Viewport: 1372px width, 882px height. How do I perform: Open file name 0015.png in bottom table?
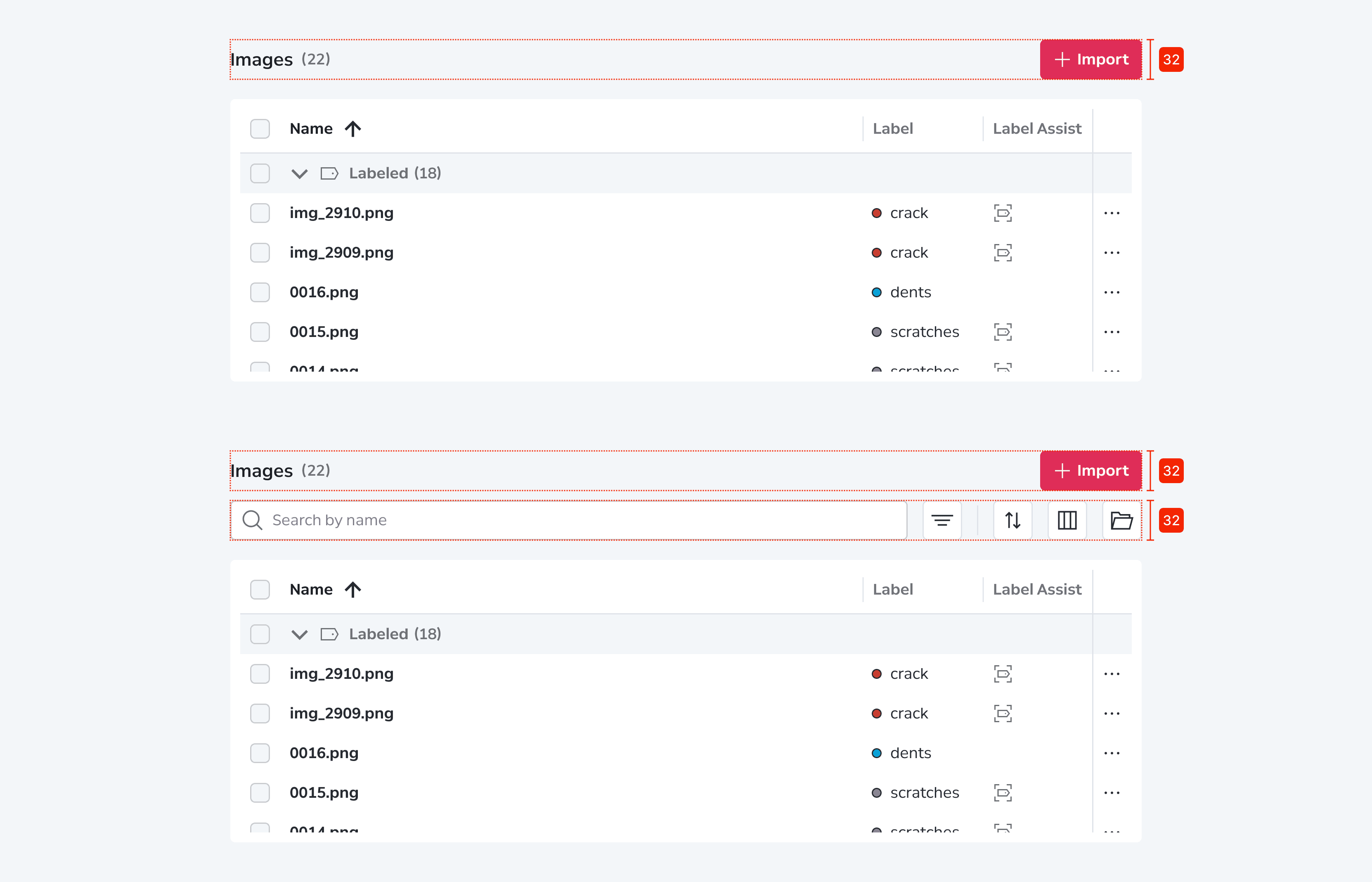(324, 793)
